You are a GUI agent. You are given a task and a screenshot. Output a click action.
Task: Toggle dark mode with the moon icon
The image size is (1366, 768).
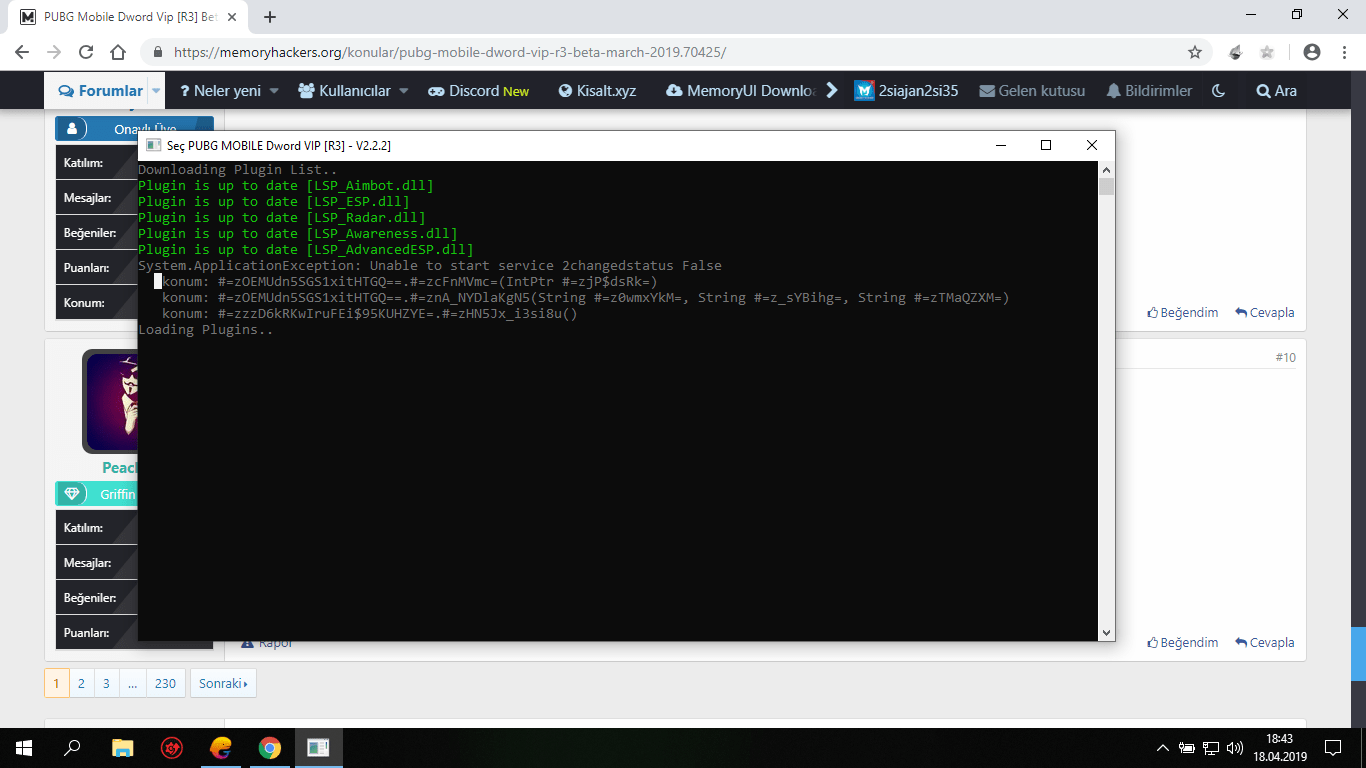click(1218, 91)
